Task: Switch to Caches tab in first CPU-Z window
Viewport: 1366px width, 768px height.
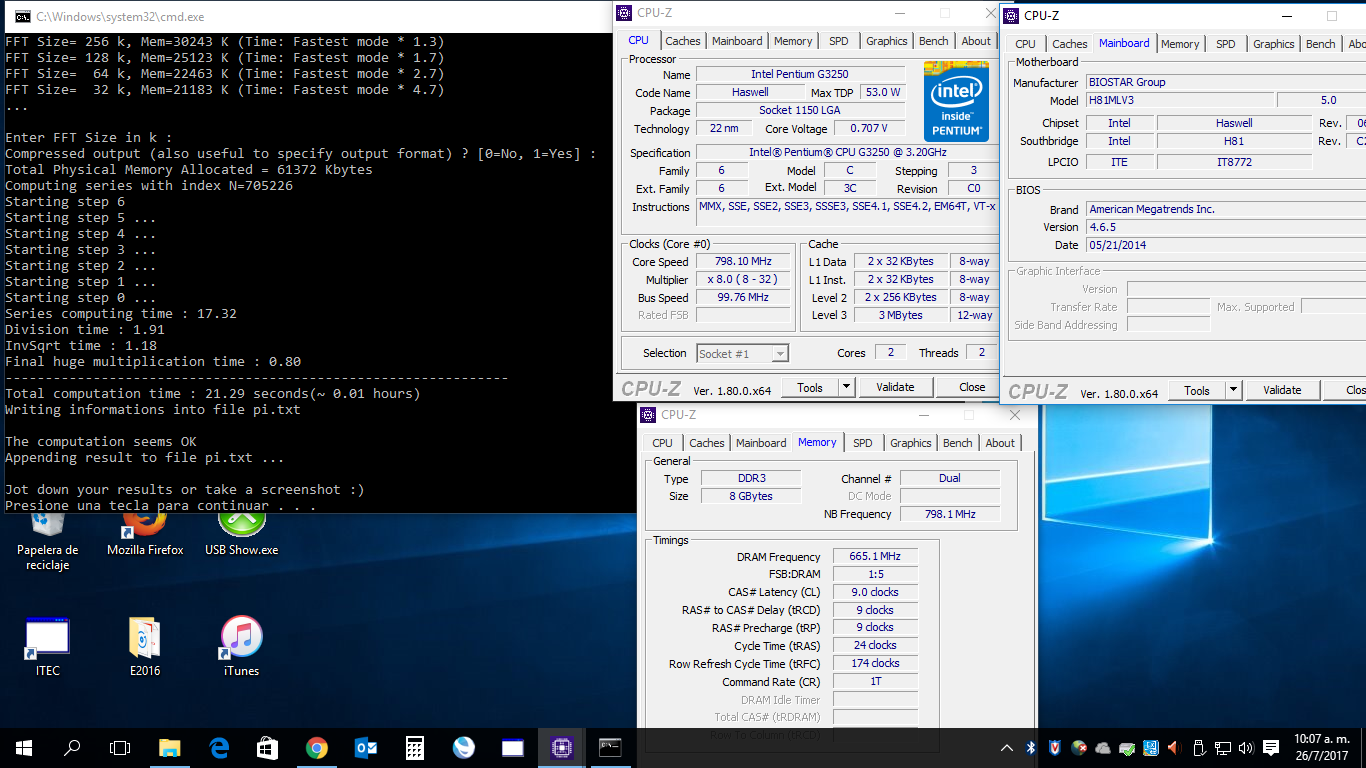Action: [683, 41]
